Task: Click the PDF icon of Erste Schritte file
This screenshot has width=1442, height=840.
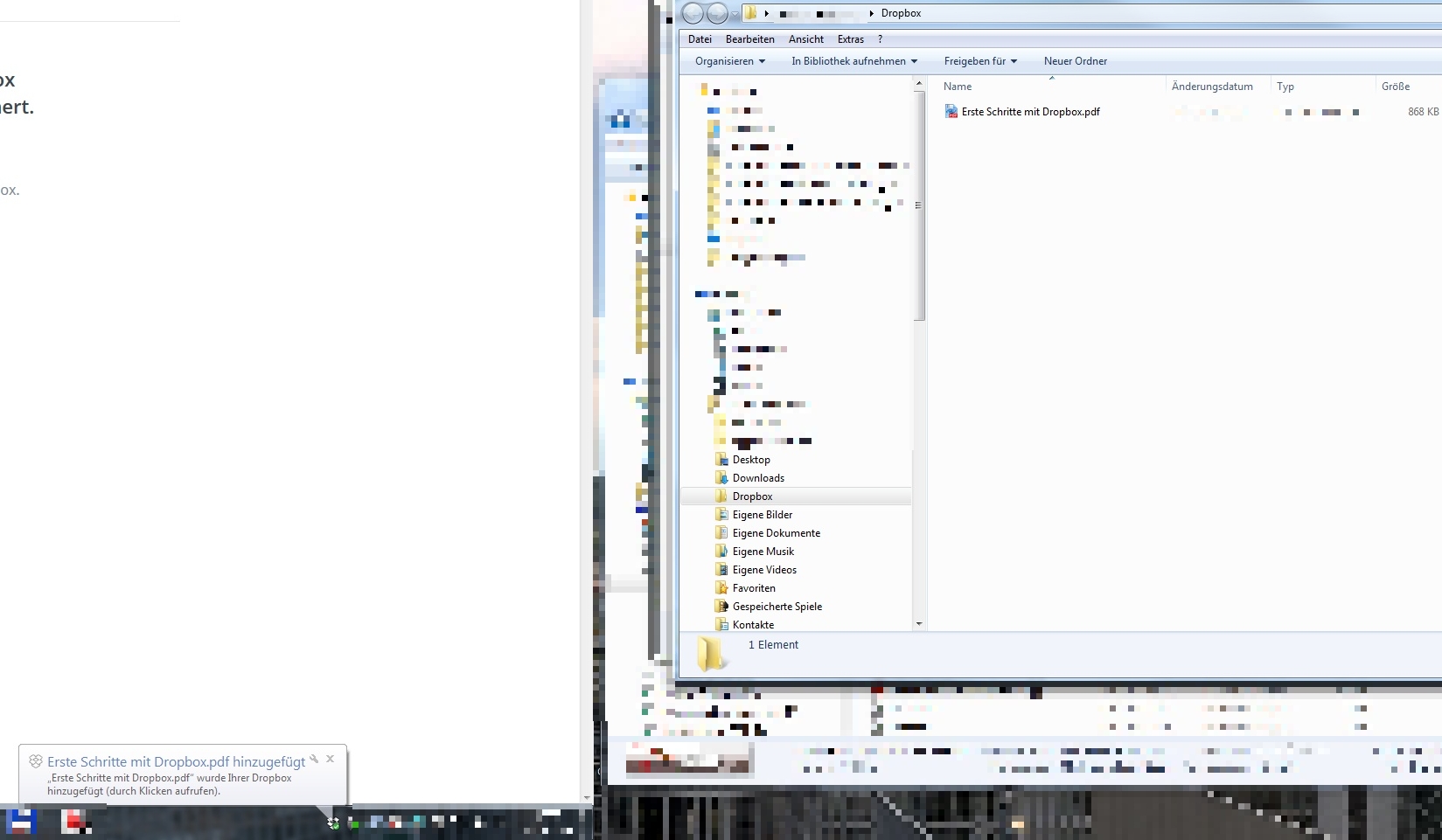Action: pyautogui.click(x=951, y=112)
